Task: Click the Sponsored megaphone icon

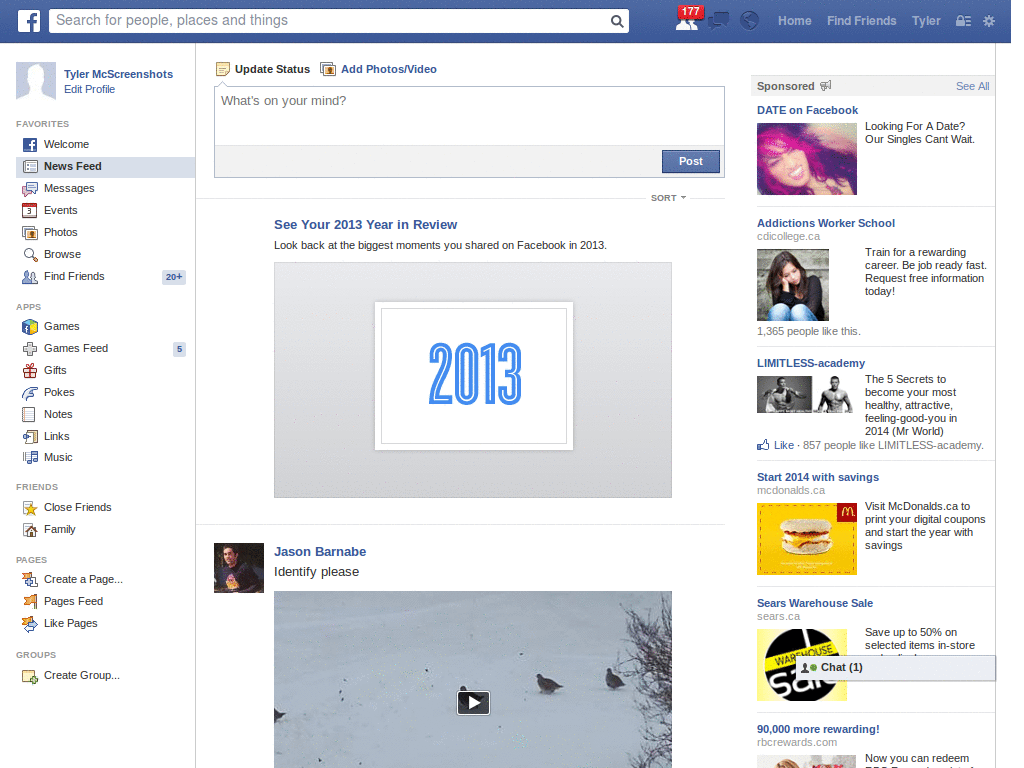Action: tap(825, 86)
